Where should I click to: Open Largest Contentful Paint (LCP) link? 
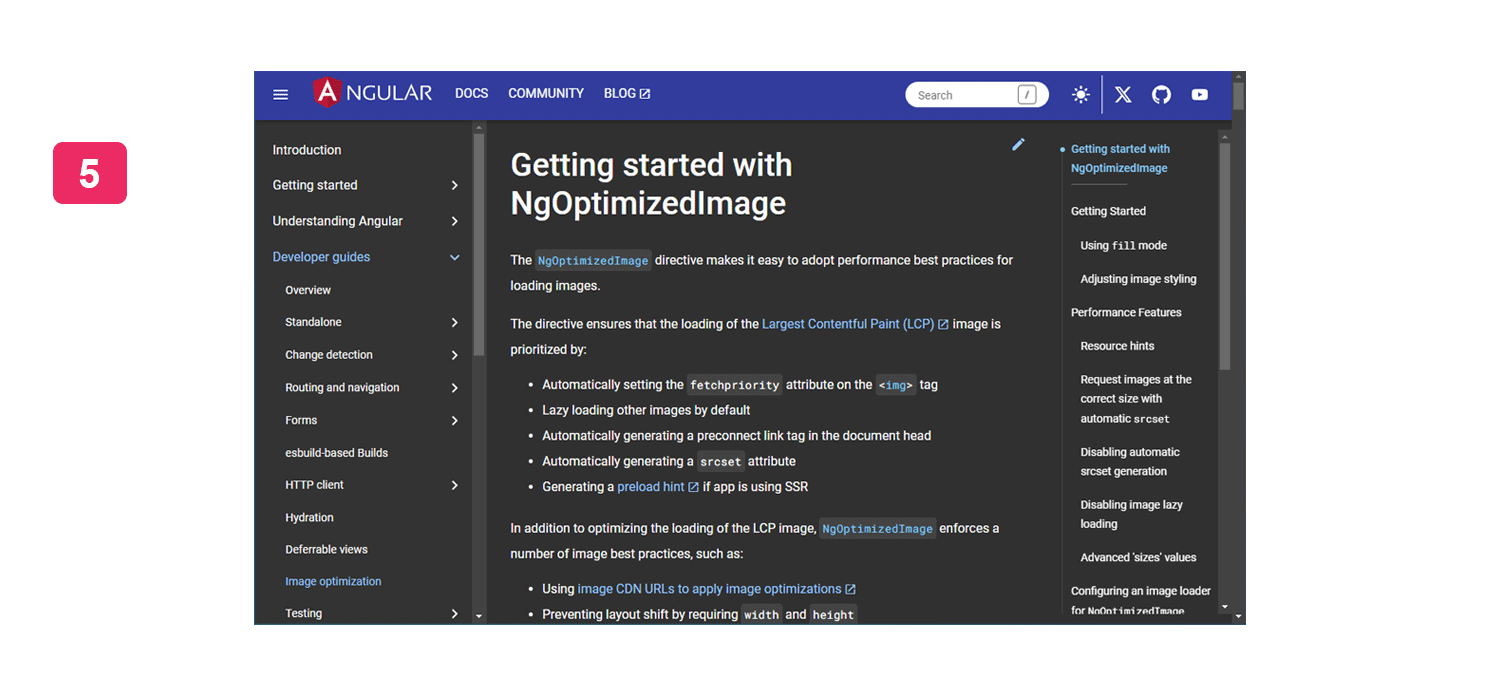pos(848,324)
